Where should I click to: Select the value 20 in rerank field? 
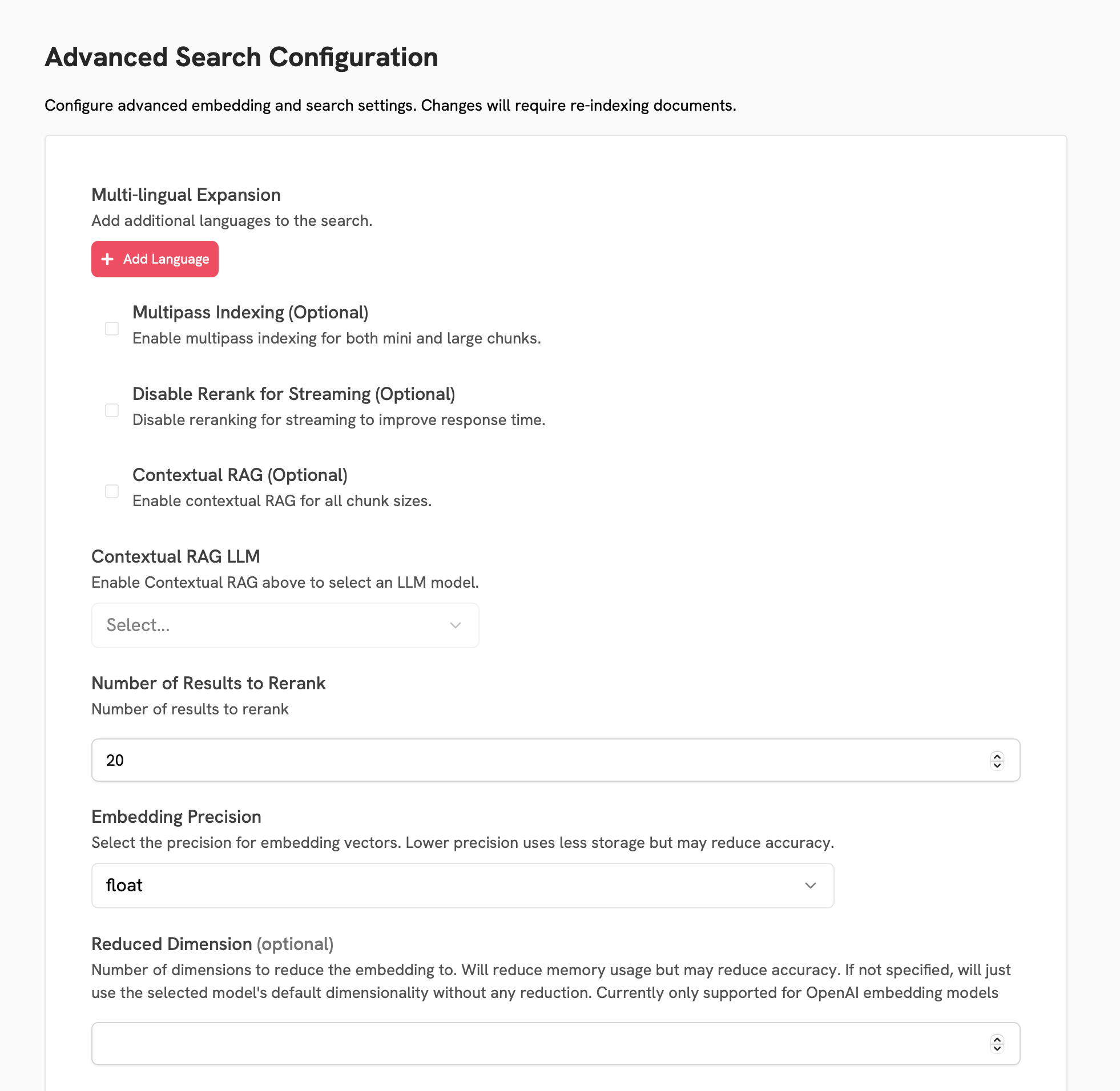point(116,760)
